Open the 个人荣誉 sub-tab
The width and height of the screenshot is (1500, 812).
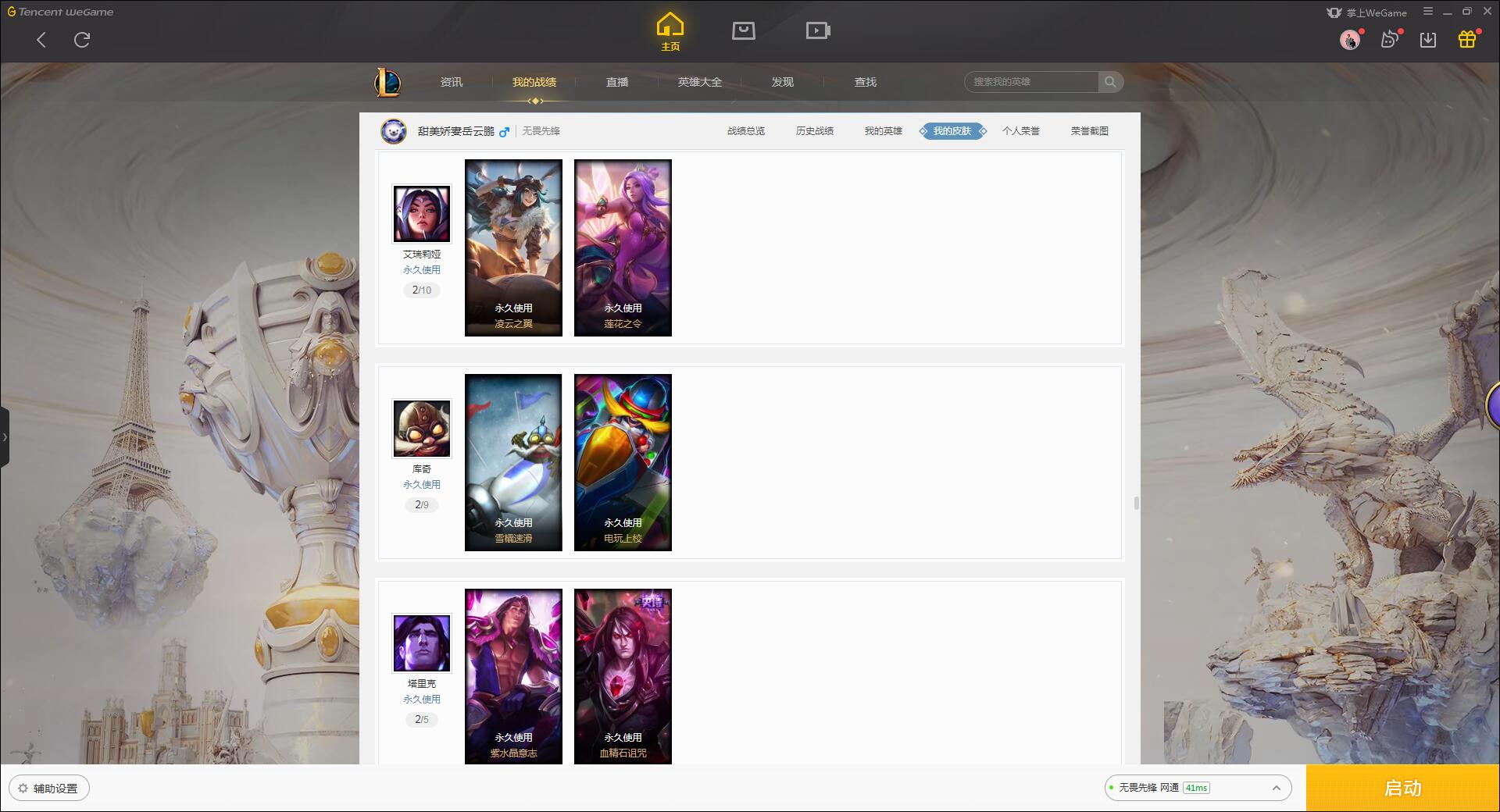[x=1021, y=131]
